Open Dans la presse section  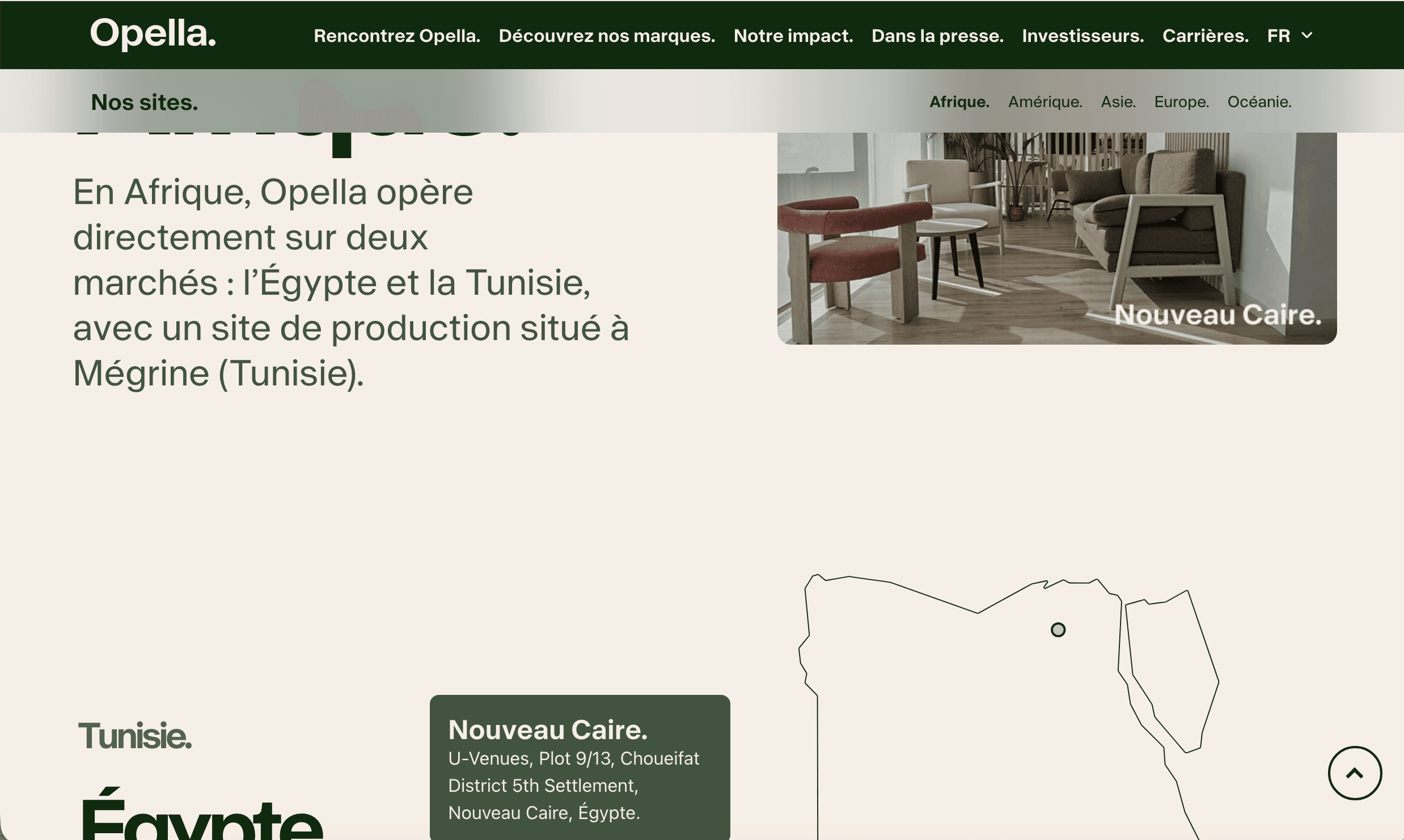click(937, 36)
